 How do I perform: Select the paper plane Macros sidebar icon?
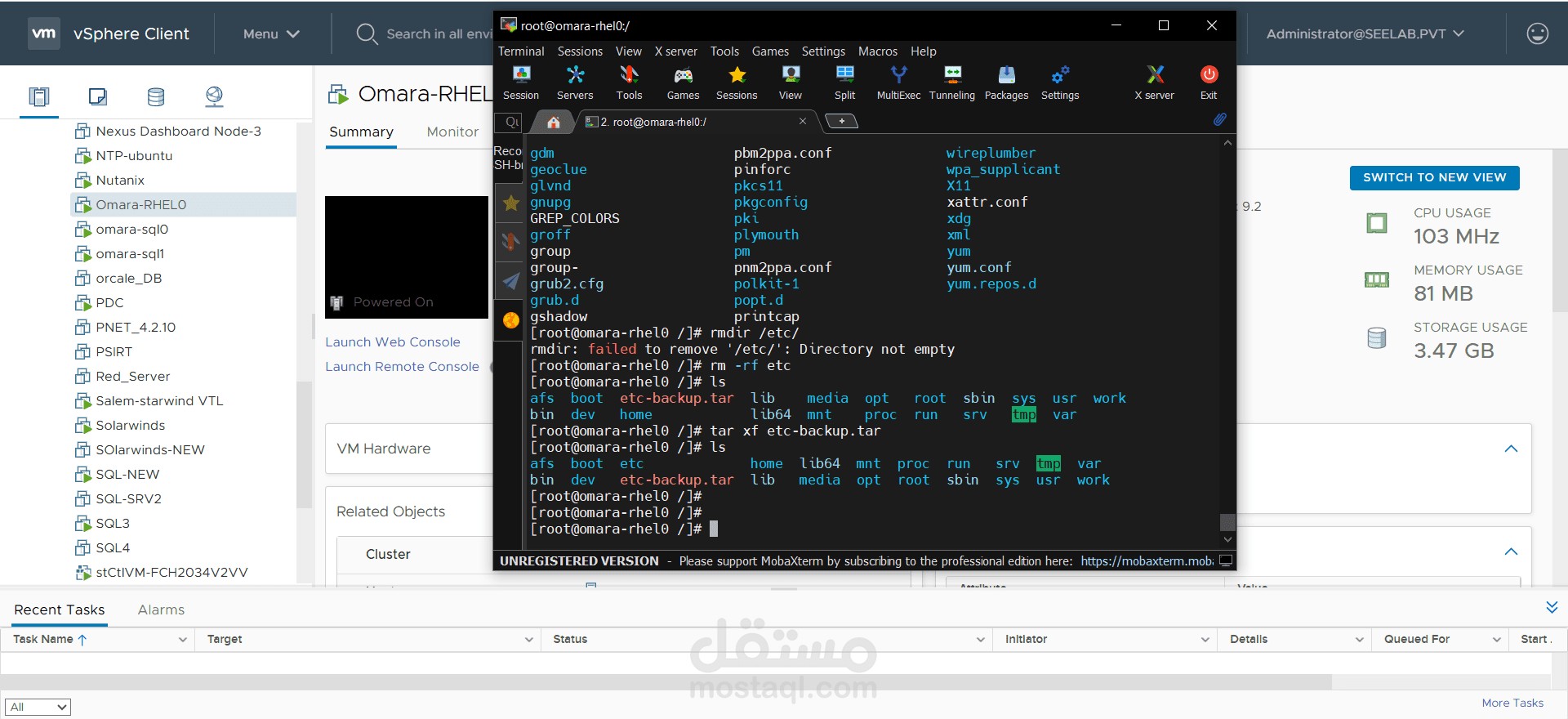511,281
